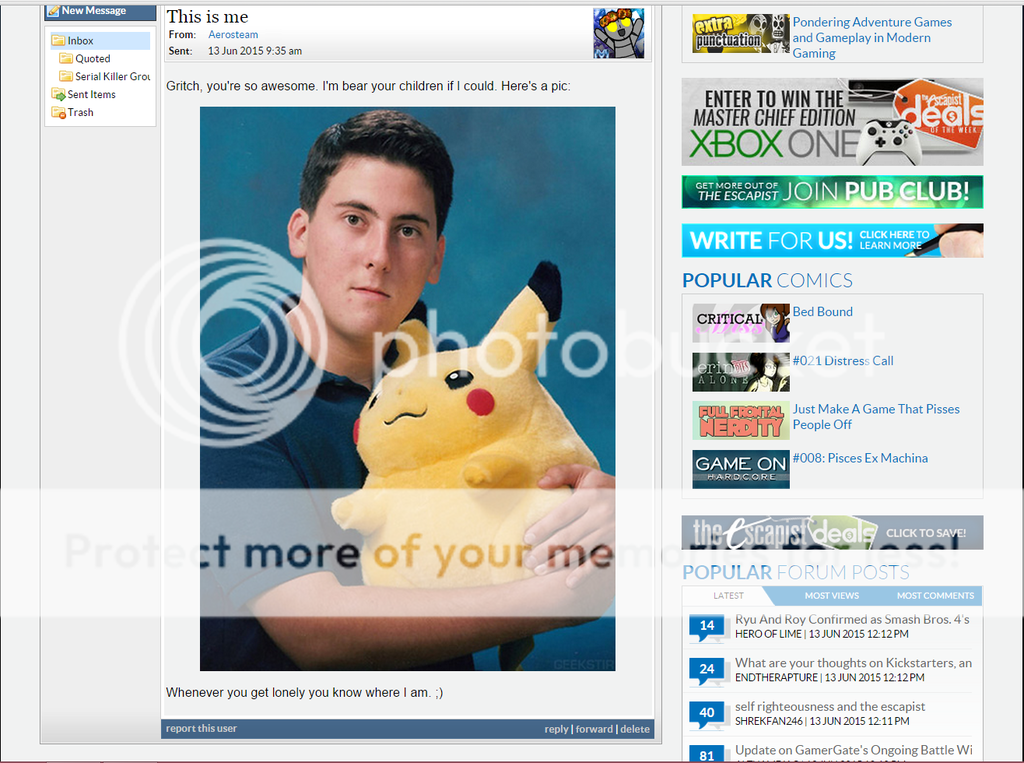Click the Join Pub Club banner
The image size is (1024, 763).
(x=832, y=192)
